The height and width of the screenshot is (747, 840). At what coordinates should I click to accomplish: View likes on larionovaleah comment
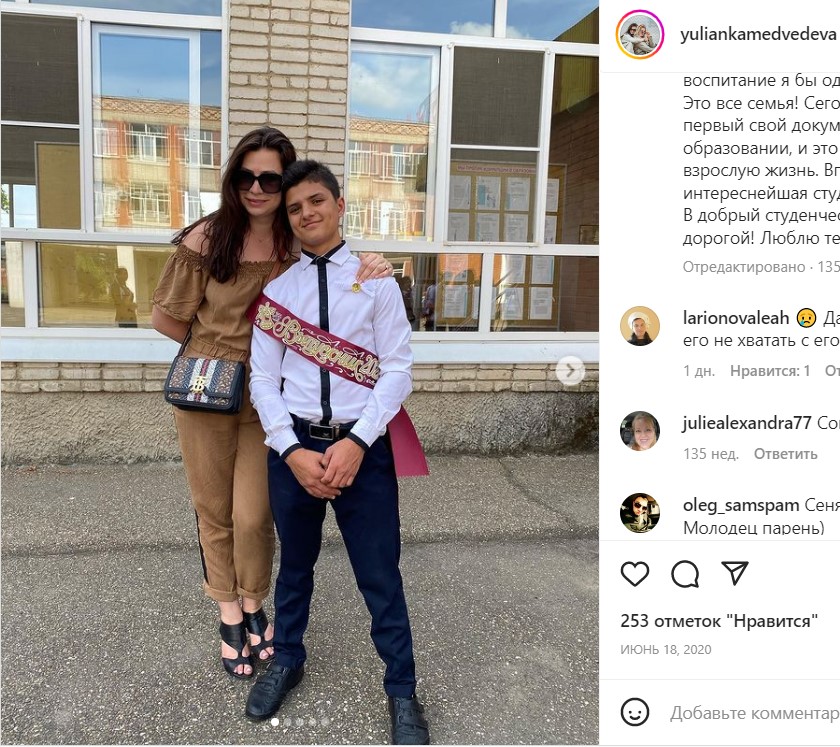coord(770,371)
